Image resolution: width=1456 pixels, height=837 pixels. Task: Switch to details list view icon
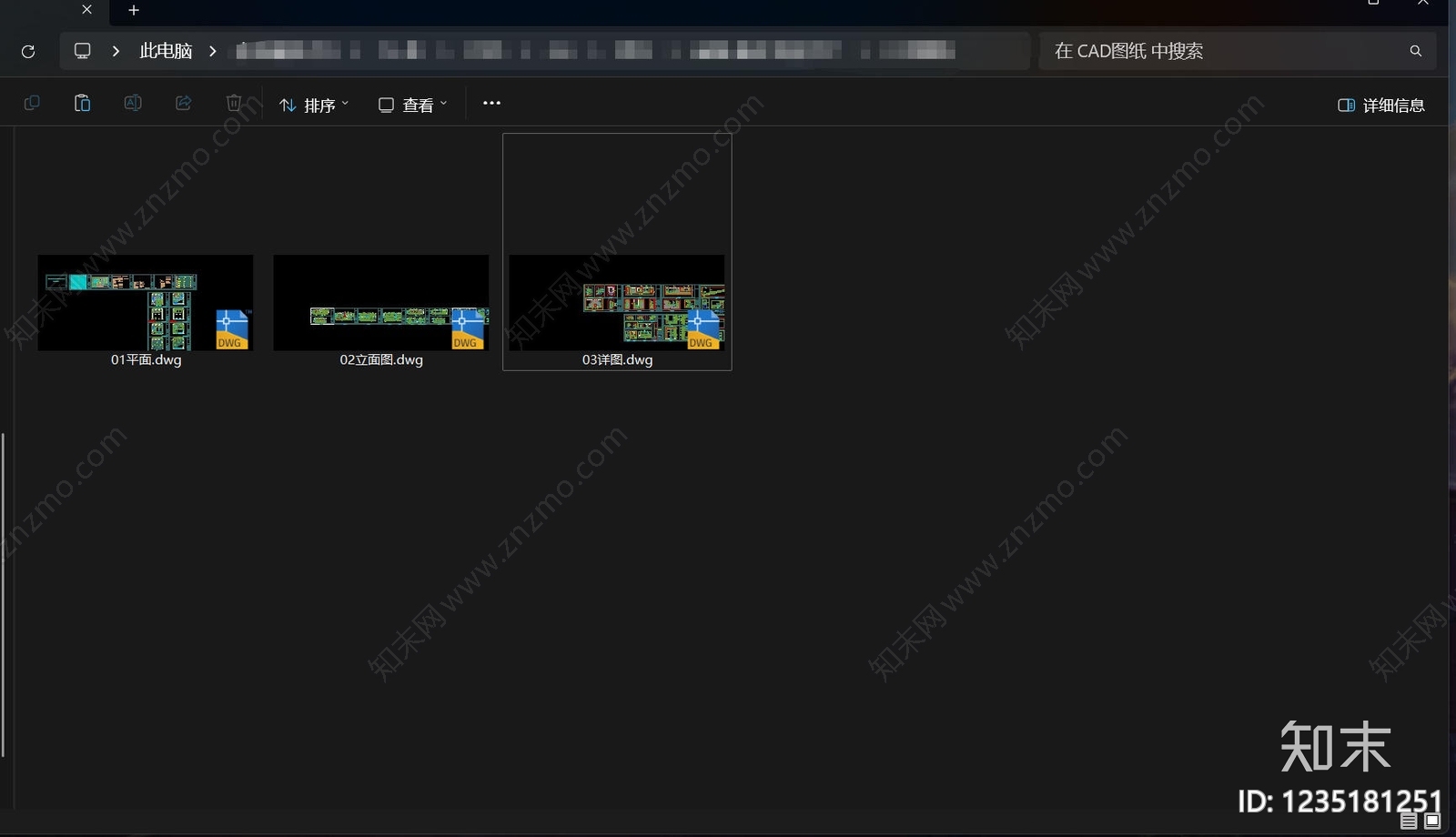click(x=1409, y=822)
